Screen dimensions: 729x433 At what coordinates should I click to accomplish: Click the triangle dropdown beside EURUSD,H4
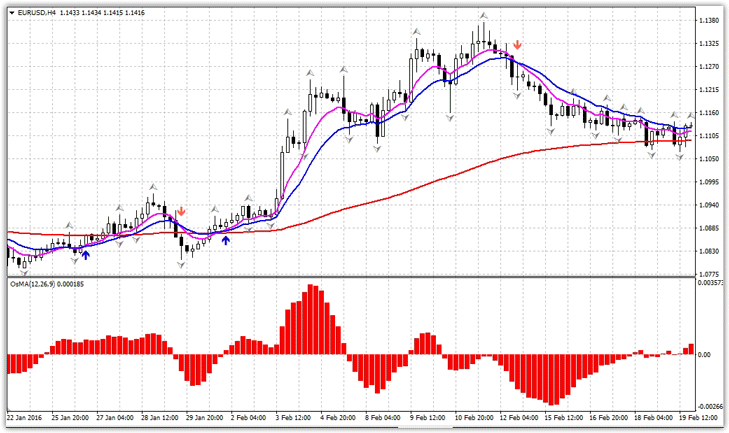point(11,13)
